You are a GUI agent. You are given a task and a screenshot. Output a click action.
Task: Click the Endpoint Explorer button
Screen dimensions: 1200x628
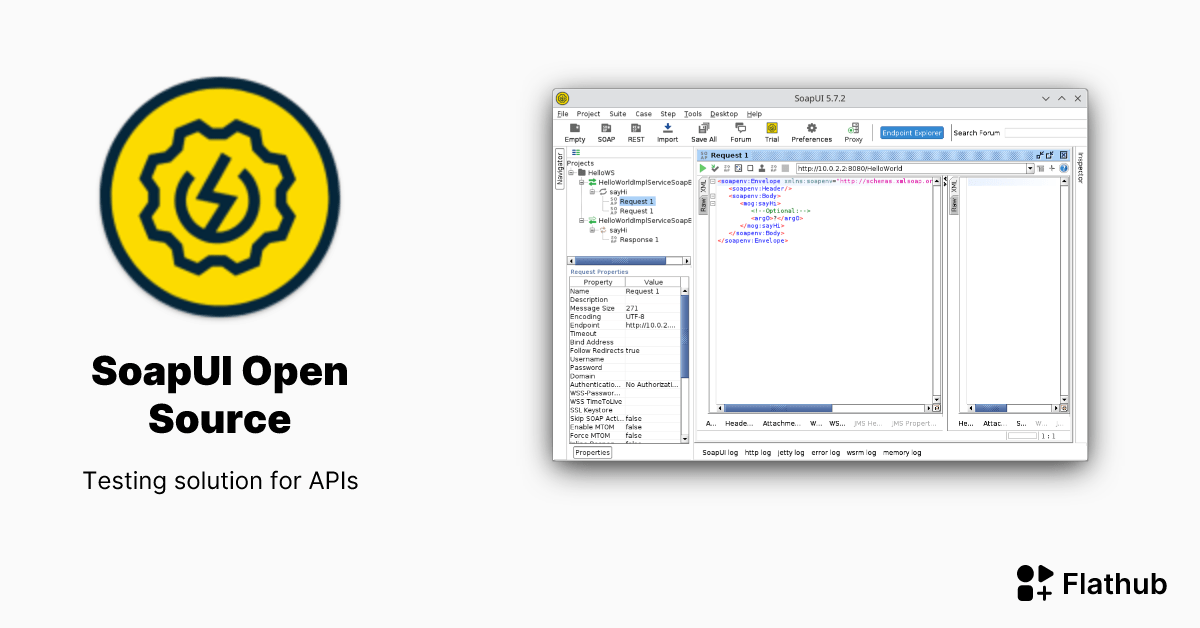(x=911, y=132)
